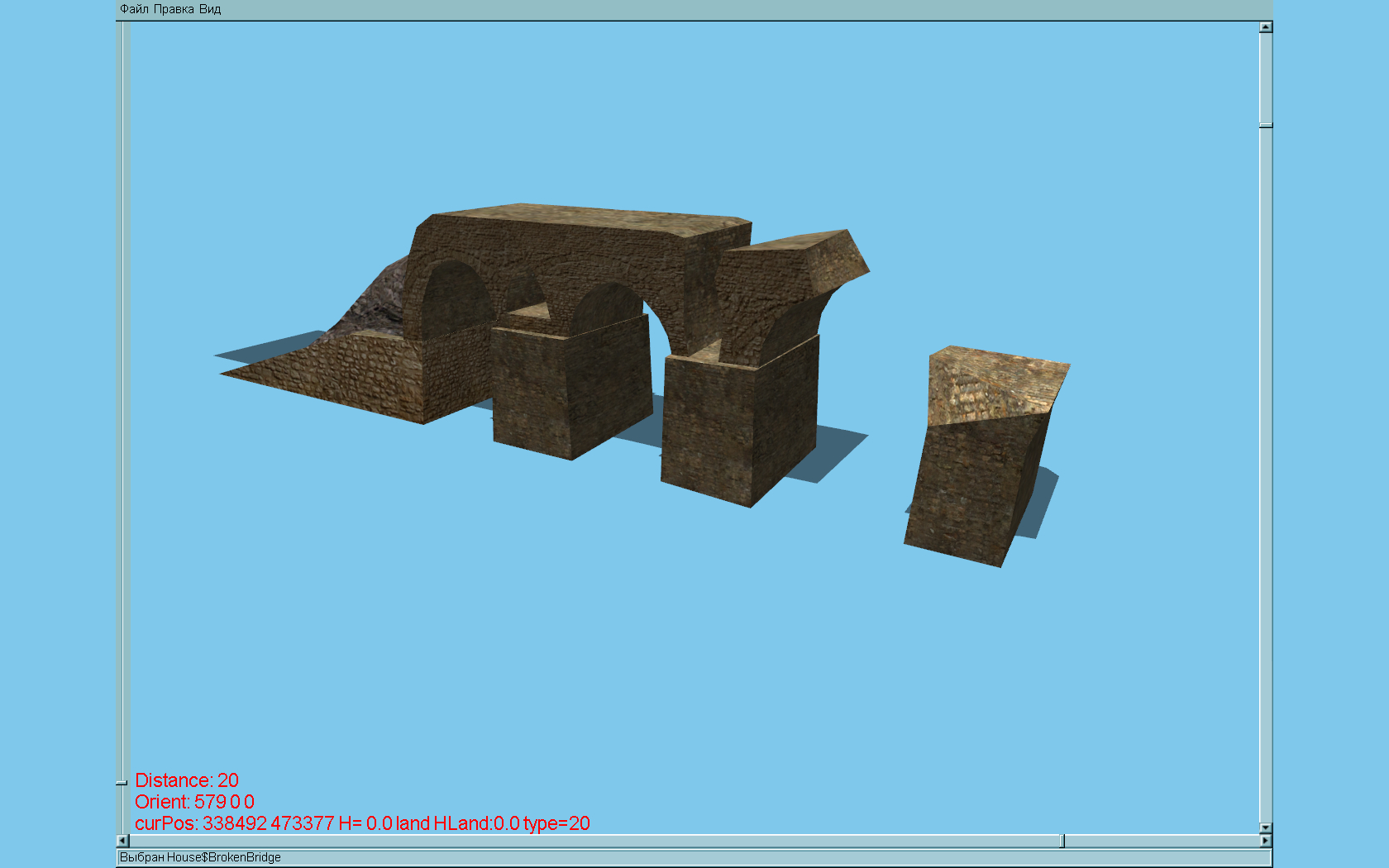Click the 'Orient: 579 0 0' readout
Image resolution: width=1389 pixels, height=868 pixels.
click(x=194, y=802)
